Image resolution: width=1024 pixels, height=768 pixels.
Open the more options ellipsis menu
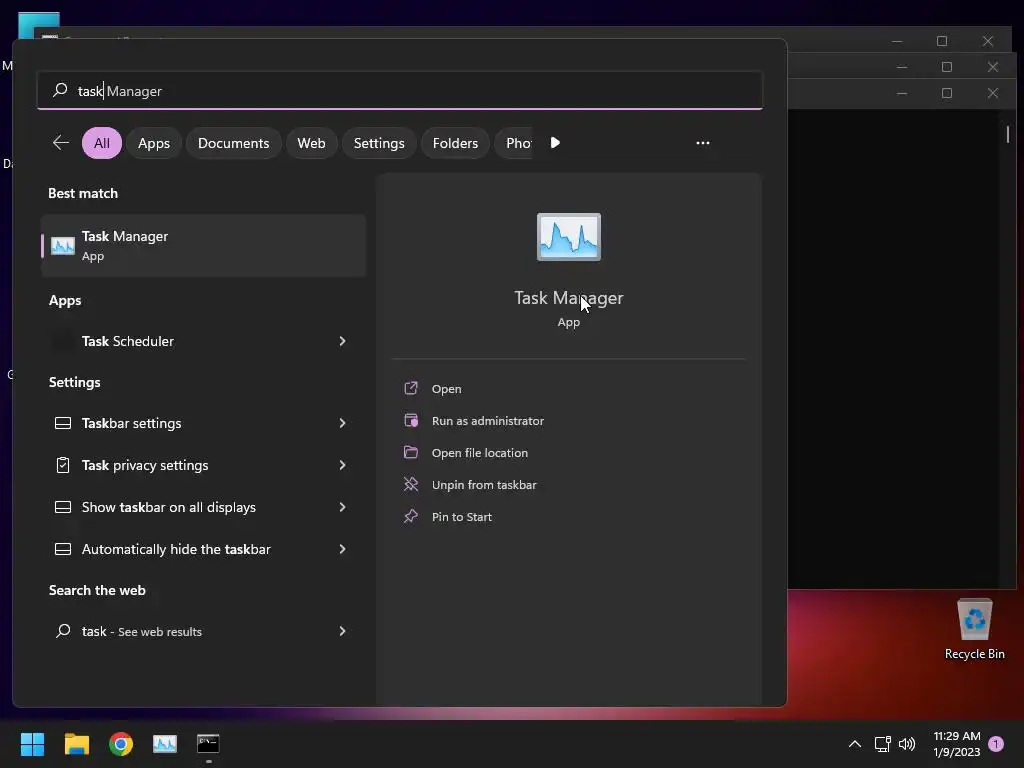(x=703, y=143)
